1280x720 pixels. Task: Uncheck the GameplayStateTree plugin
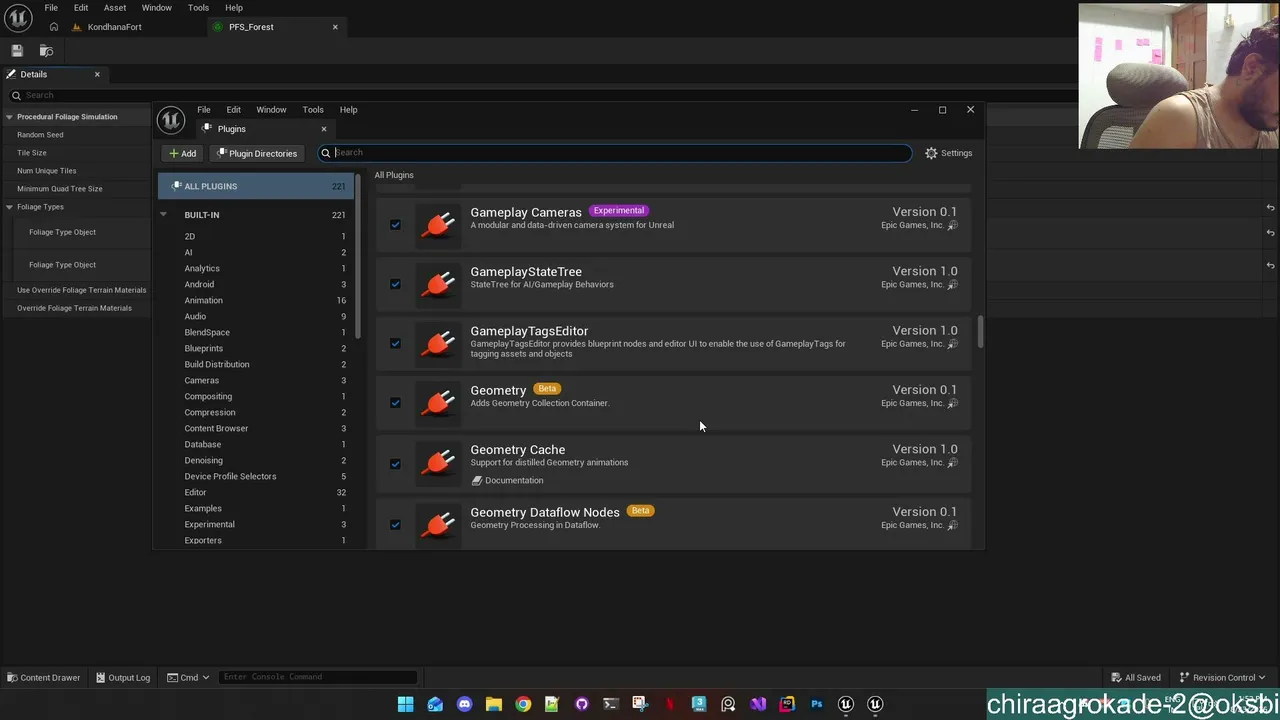click(395, 284)
